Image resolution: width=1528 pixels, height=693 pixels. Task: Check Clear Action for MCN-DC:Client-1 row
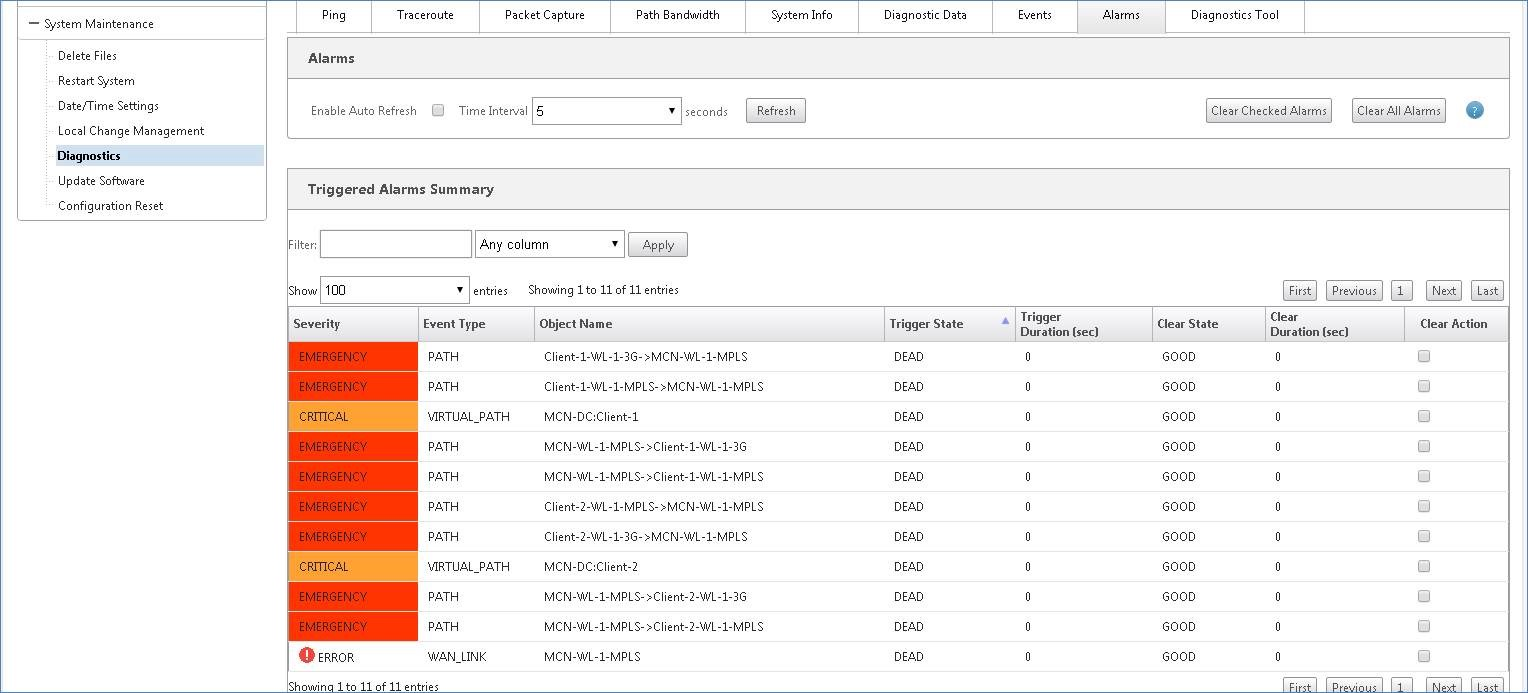[1424, 416]
